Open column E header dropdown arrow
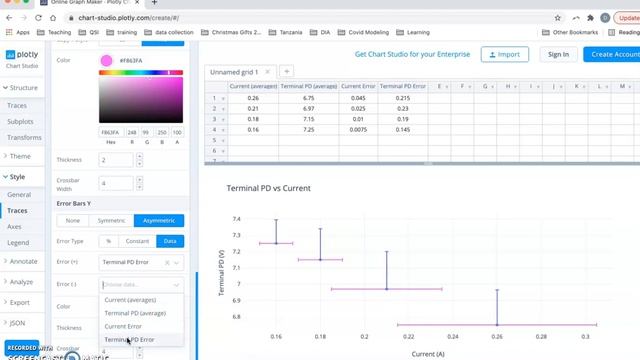 click(x=447, y=87)
